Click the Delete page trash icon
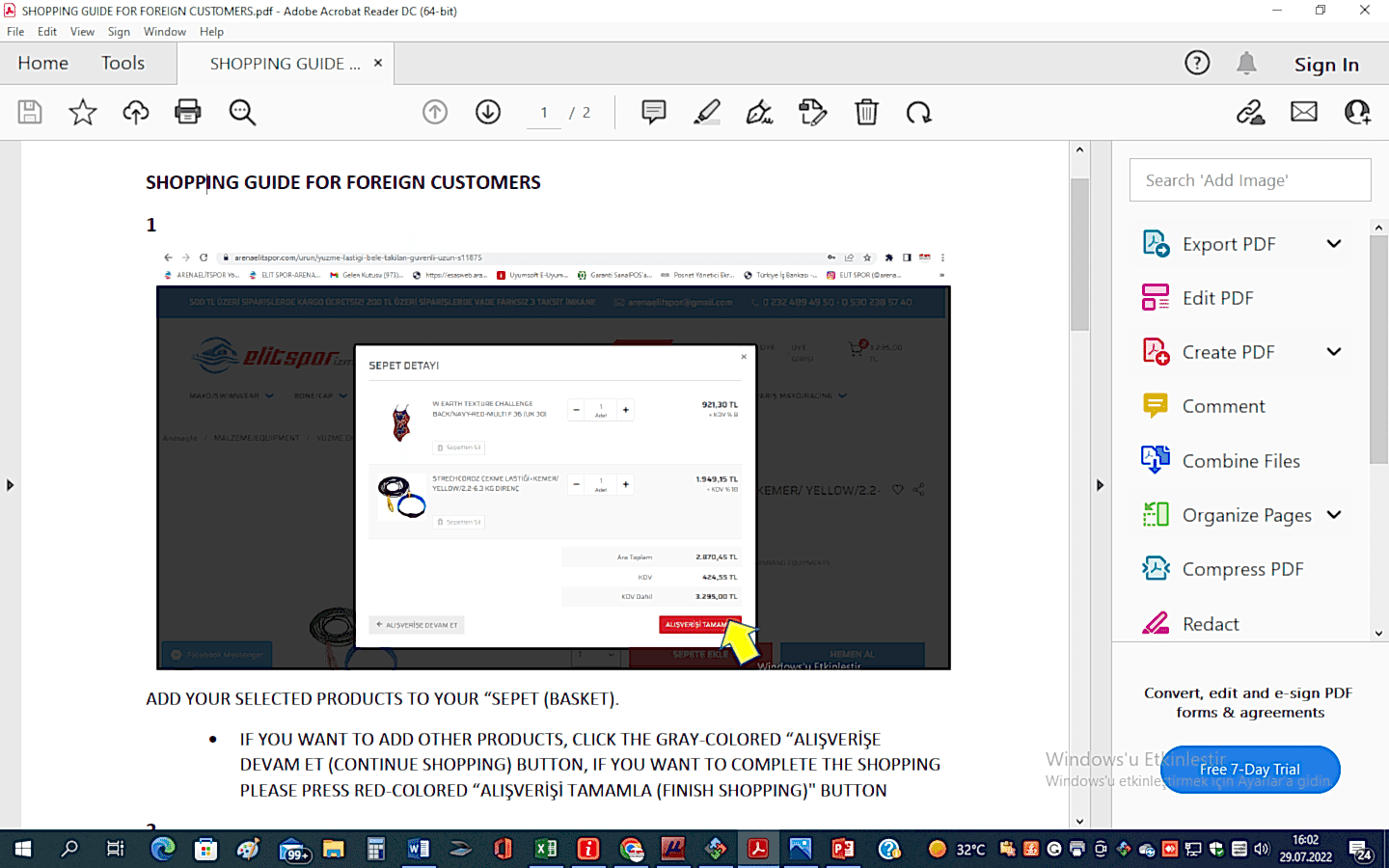The height and width of the screenshot is (868, 1389). pyautogui.click(x=866, y=112)
